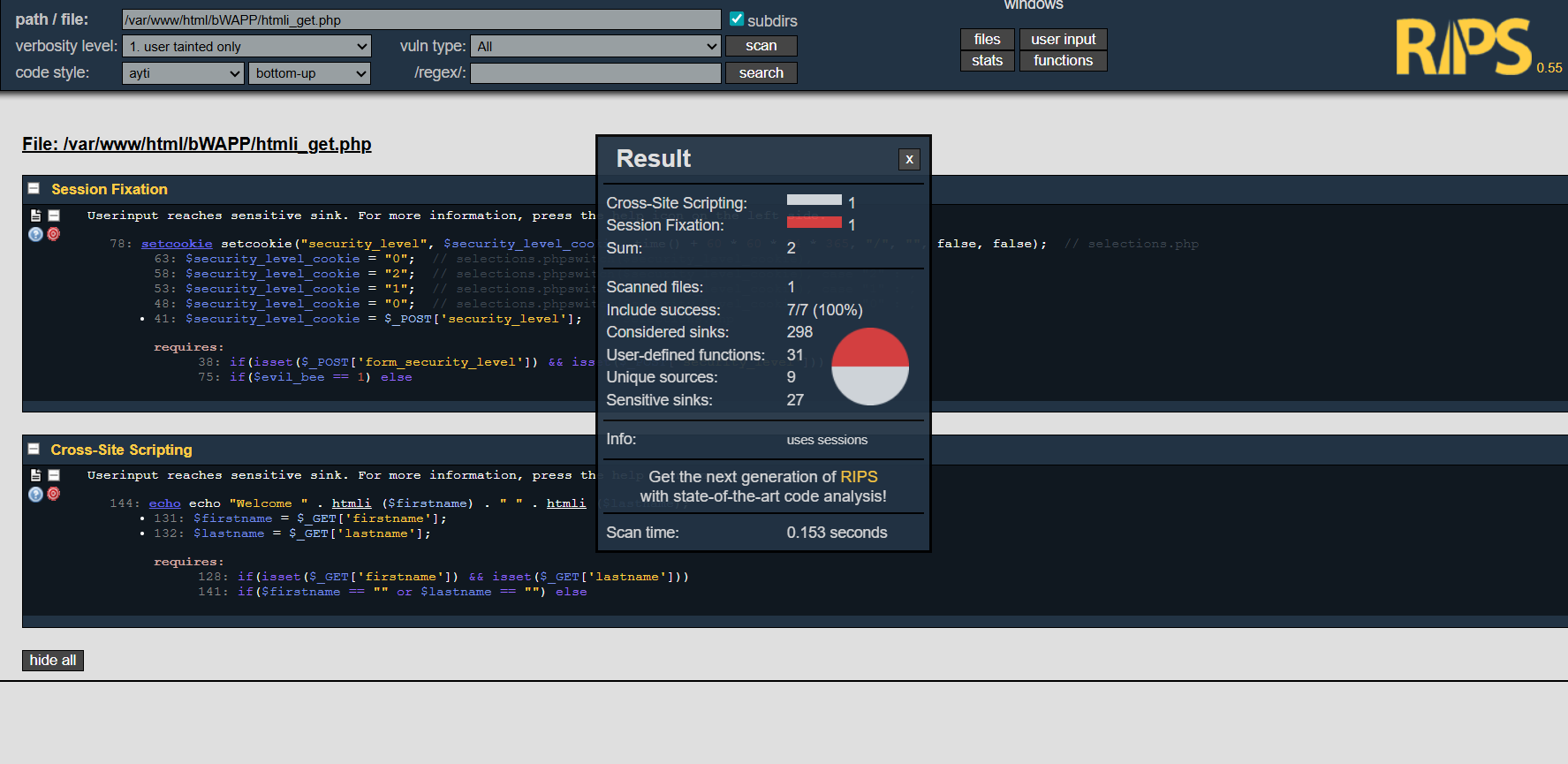1568x764 pixels.
Task: Open the vuln type dropdown
Action: click(596, 47)
